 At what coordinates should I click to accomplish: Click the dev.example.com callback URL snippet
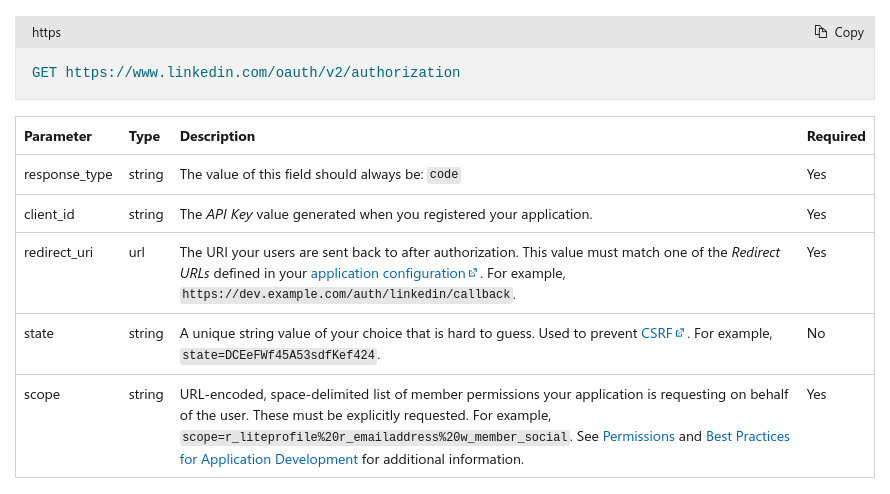pyautogui.click(x=346, y=294)
